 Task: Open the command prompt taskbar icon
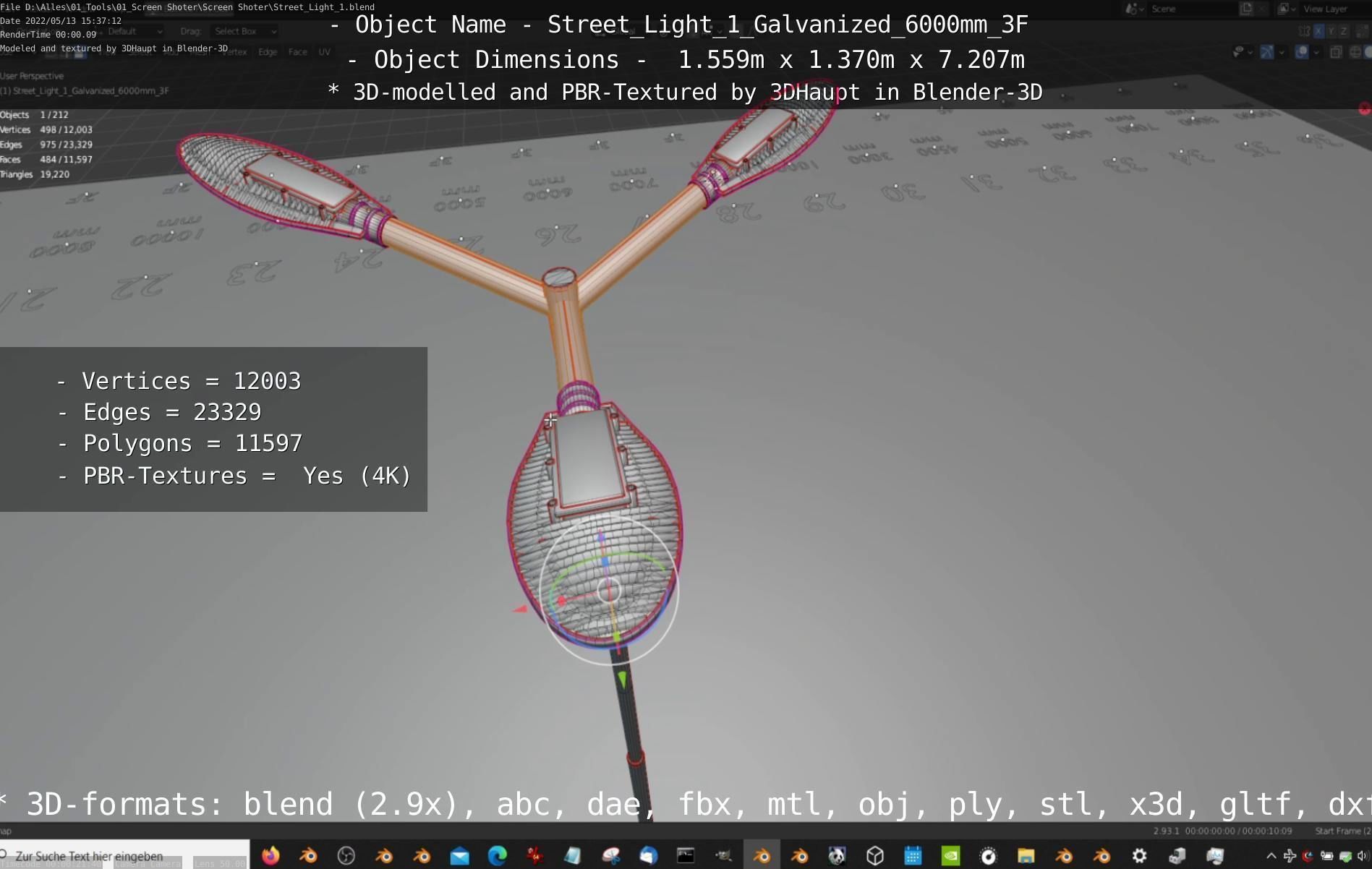point(685,856)
